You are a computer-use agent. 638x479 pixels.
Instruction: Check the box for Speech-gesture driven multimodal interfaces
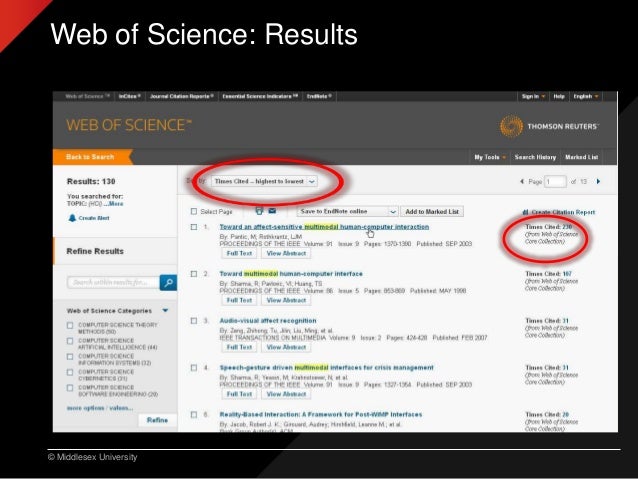pyautogui.click(x=194, y=367)
